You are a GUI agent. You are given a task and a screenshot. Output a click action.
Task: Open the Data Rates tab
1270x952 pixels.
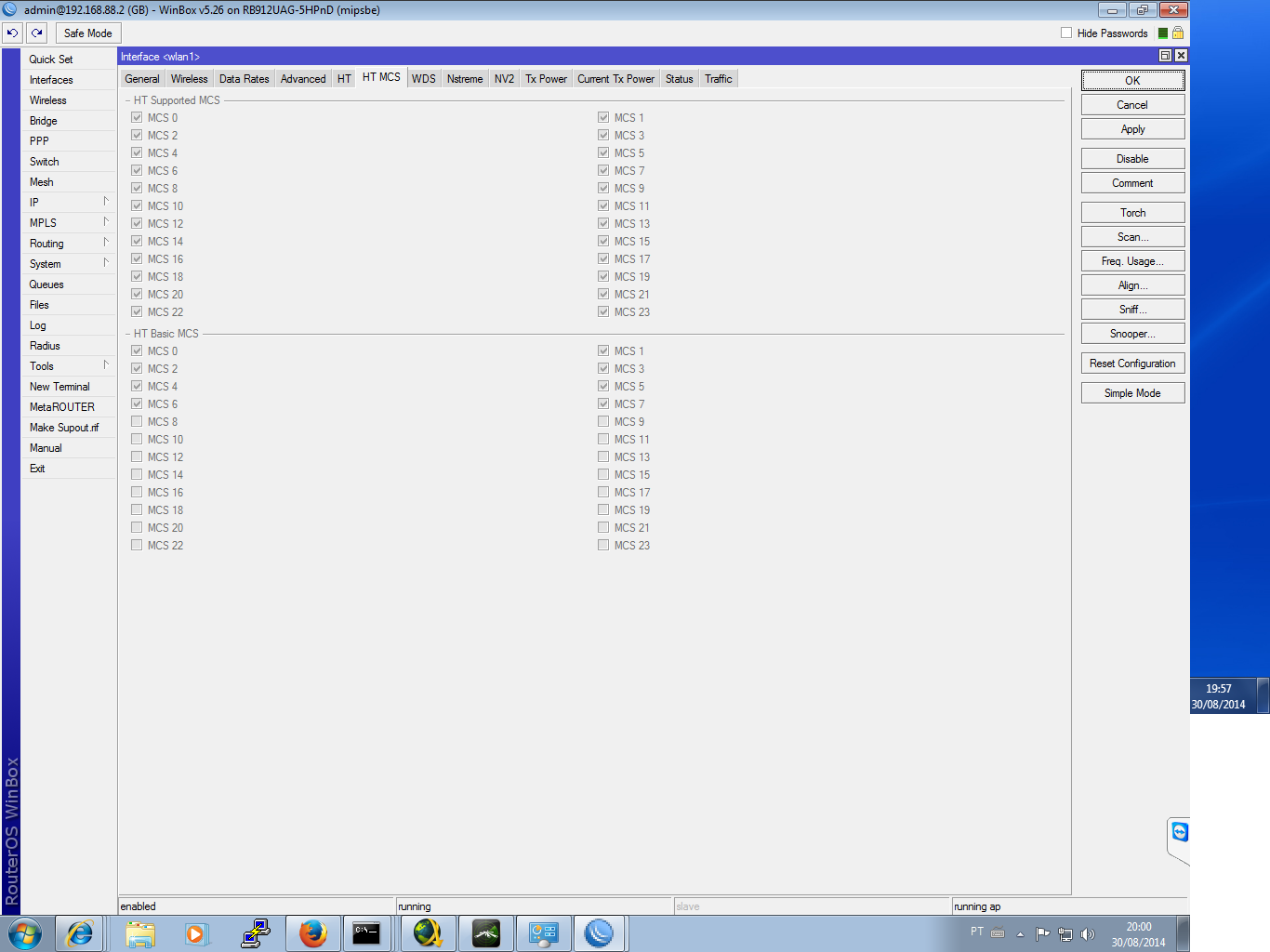coord(245,79)
